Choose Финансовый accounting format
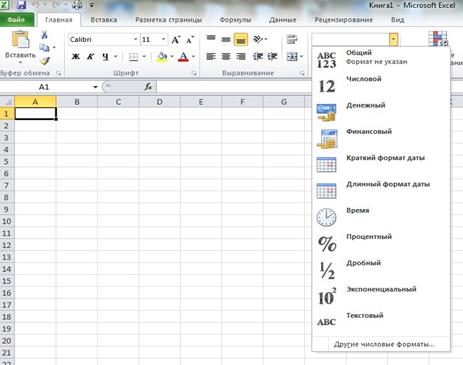The image size is (463, 365). [x=380, y=139]
